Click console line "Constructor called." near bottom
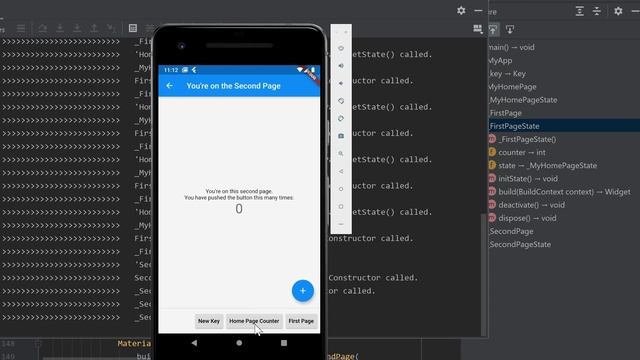This screenshot has height=360, width=640. click(373, 278)
